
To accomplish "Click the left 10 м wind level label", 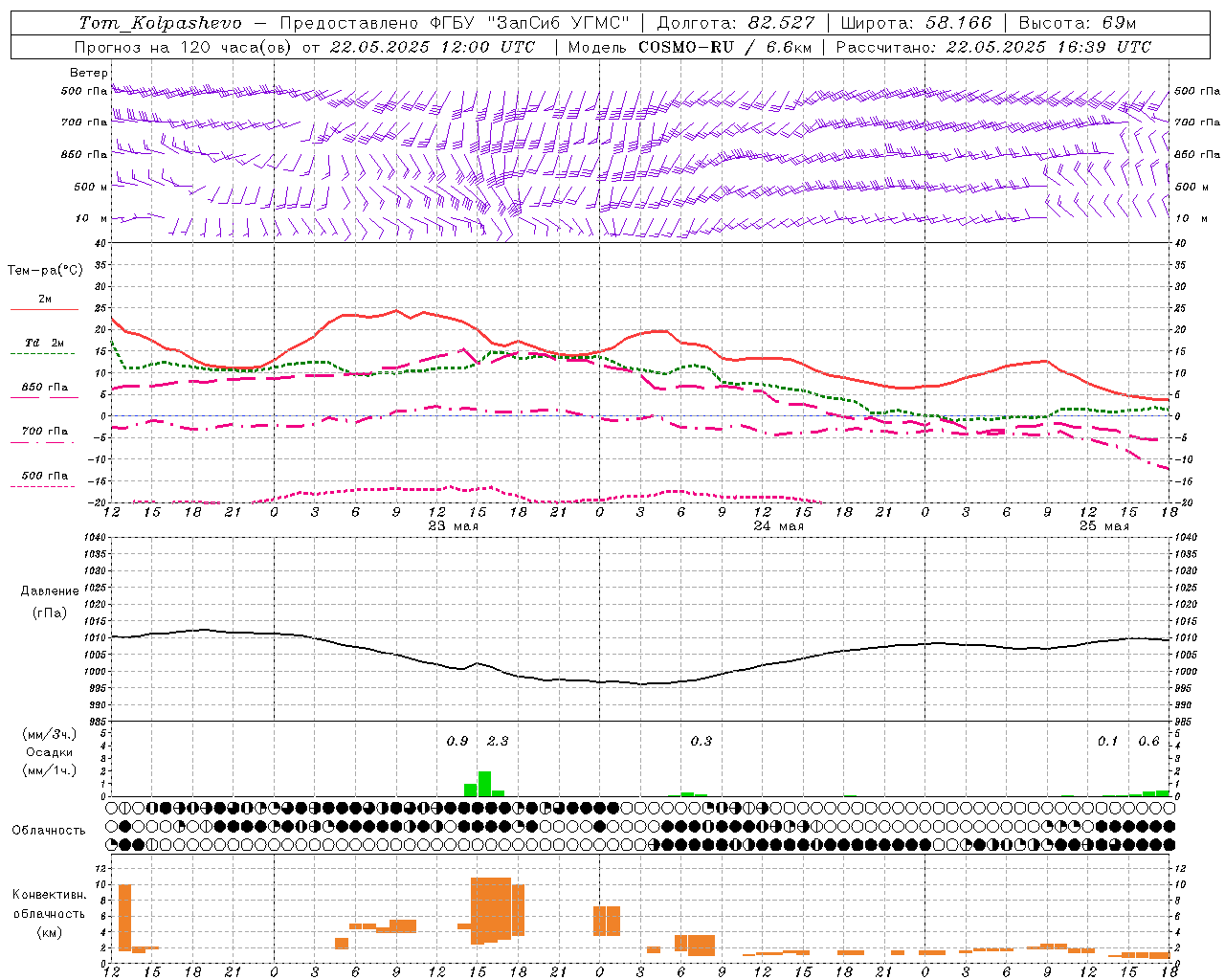I will point(91,218).
